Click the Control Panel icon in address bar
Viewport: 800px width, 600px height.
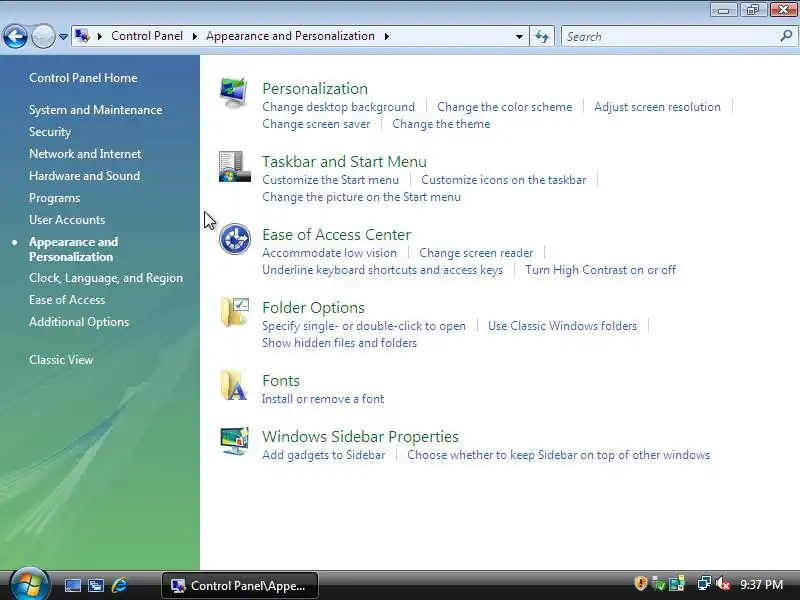(82, 36)
